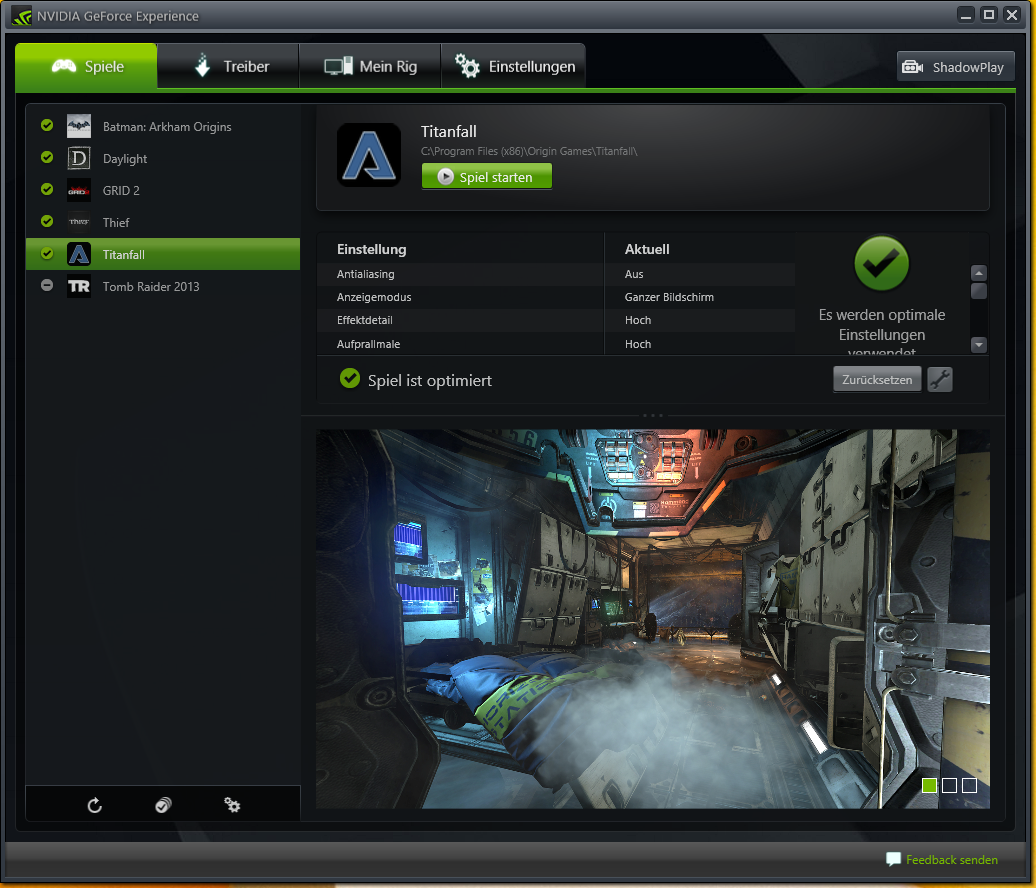Click the NVIDIA logo in title bar
The width and height of the screenshot is (1036, 888).
(x=21, y=16)
